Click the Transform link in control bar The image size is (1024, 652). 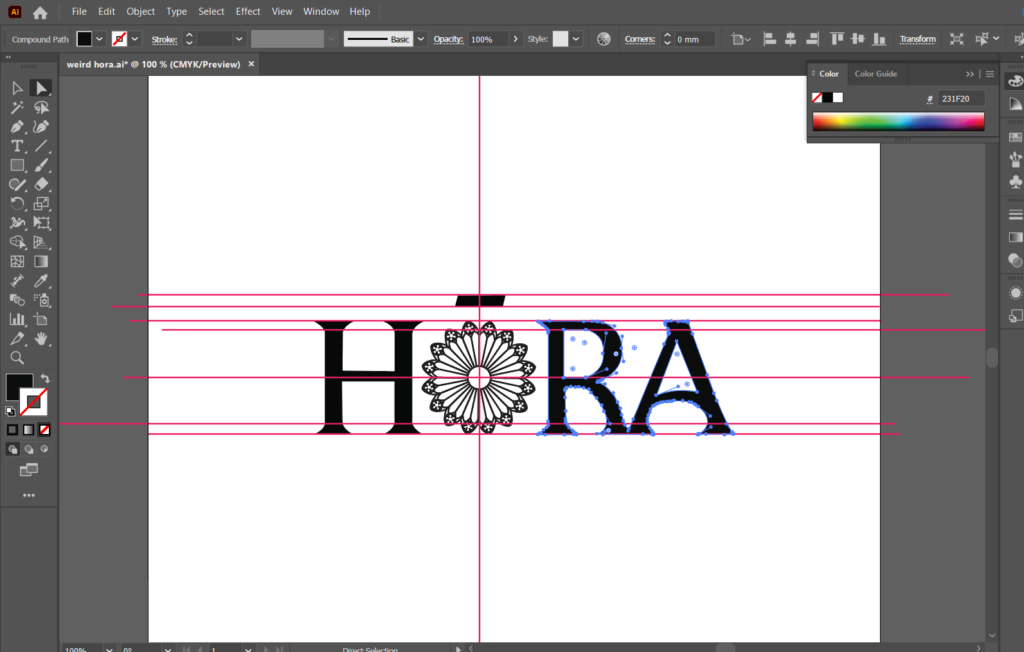917,39
